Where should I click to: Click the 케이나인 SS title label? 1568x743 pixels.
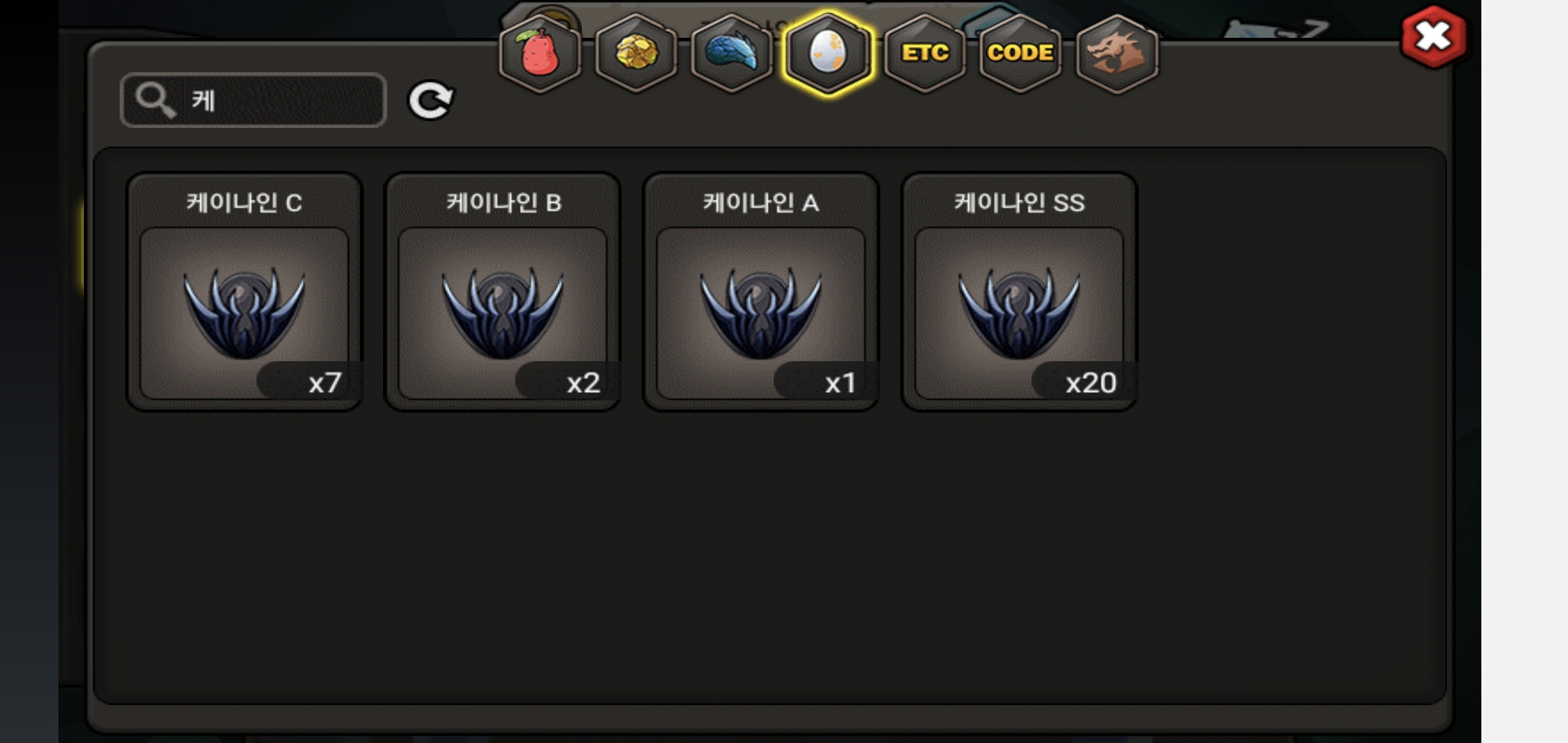point(1019,203)
